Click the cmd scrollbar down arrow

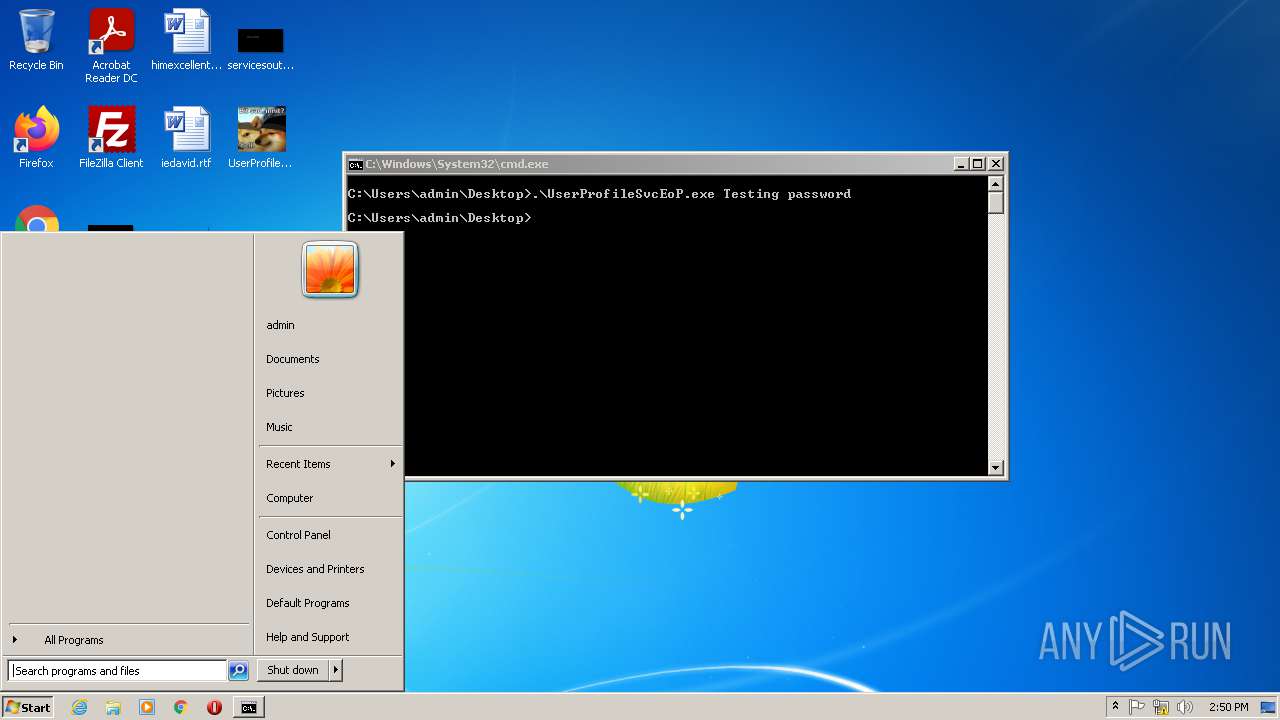pos(995,467)
